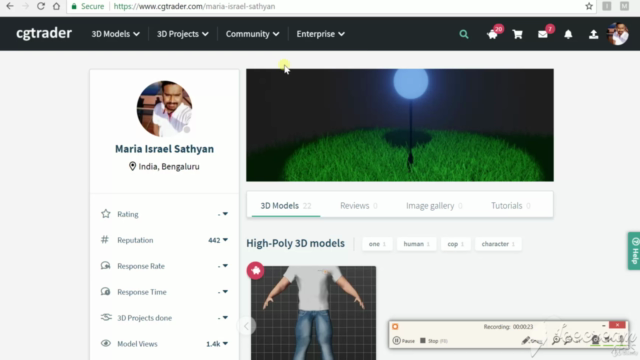
Task: Expand the Rating dropdown arrow
Action: (225, 214)
